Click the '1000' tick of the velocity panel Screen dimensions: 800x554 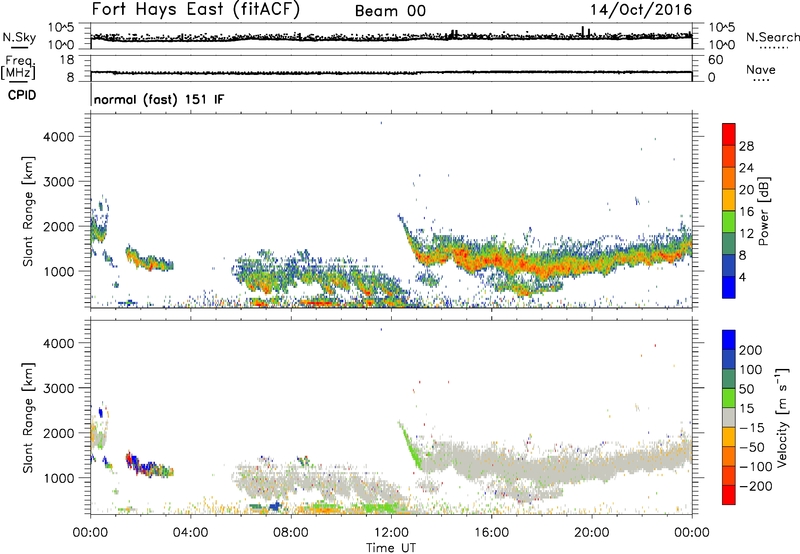[x=59, y=478]
